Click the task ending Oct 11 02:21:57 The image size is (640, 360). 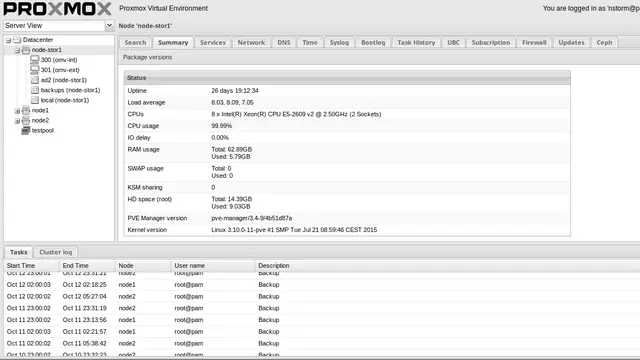(322, 332)
